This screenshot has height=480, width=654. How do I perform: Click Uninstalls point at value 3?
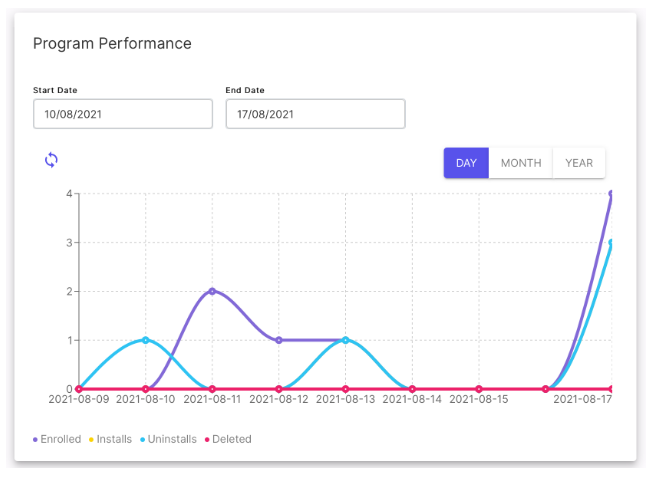point(611,242)
